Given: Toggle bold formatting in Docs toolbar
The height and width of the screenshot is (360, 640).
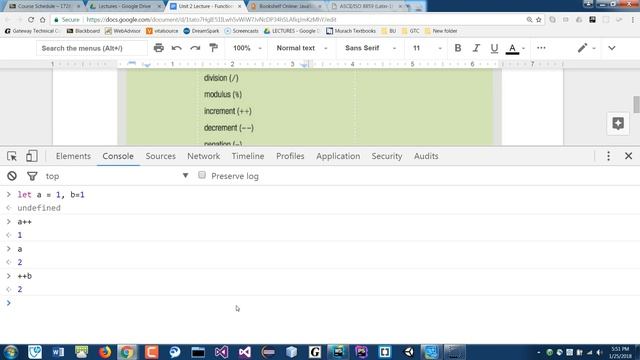Looking at the screenshot, I should (x=458, y=48).
